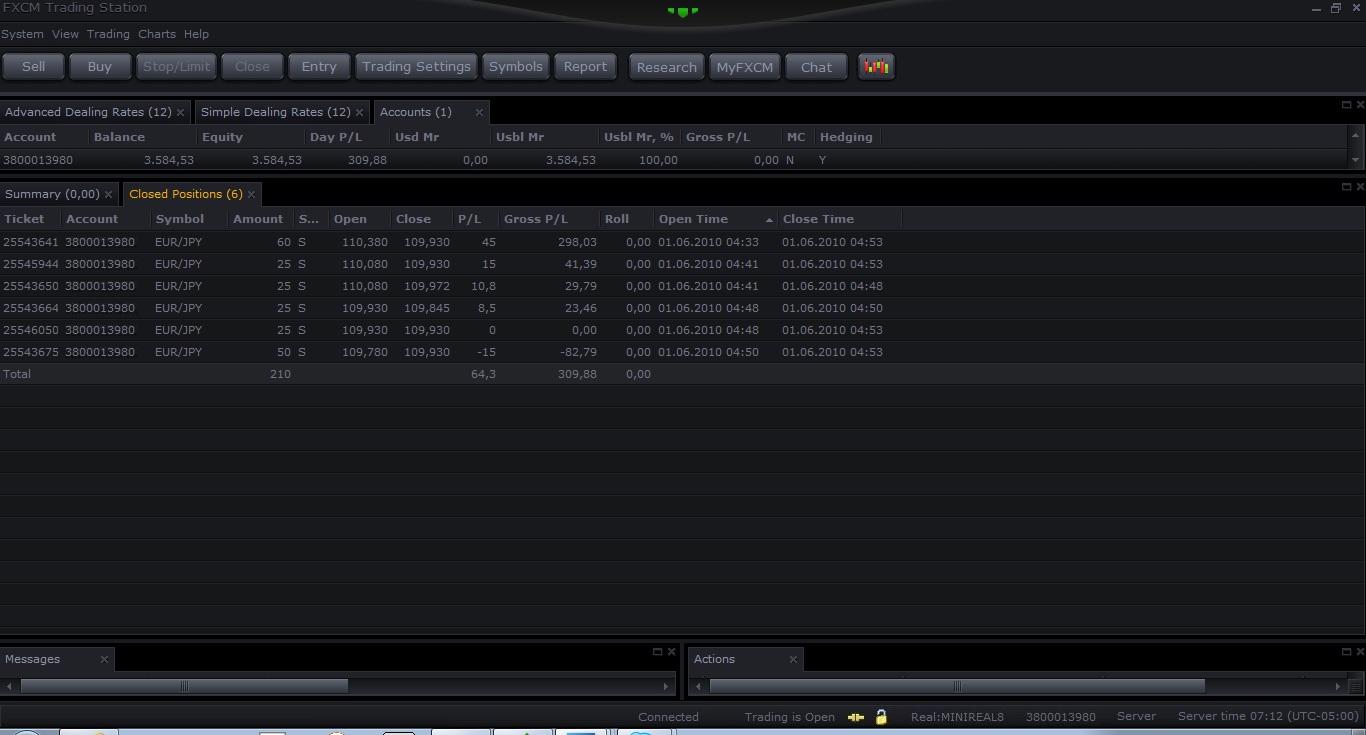Select ticket 25543675 row
The width and height of the screenshot is (1366, 735).
[683, 352]
